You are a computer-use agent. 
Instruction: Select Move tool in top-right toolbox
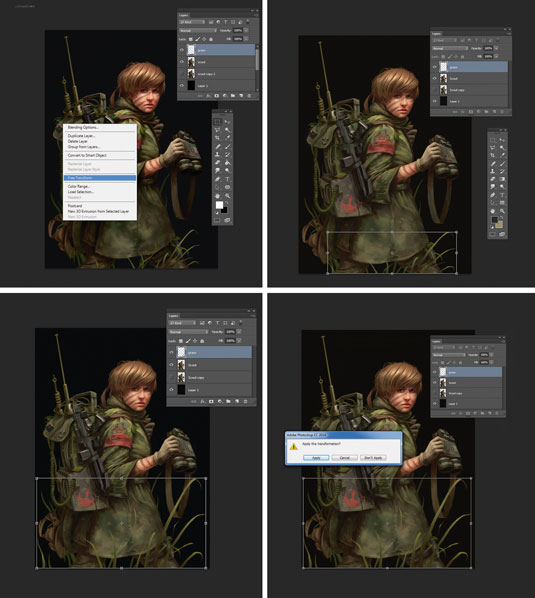[x=502, y=140]
